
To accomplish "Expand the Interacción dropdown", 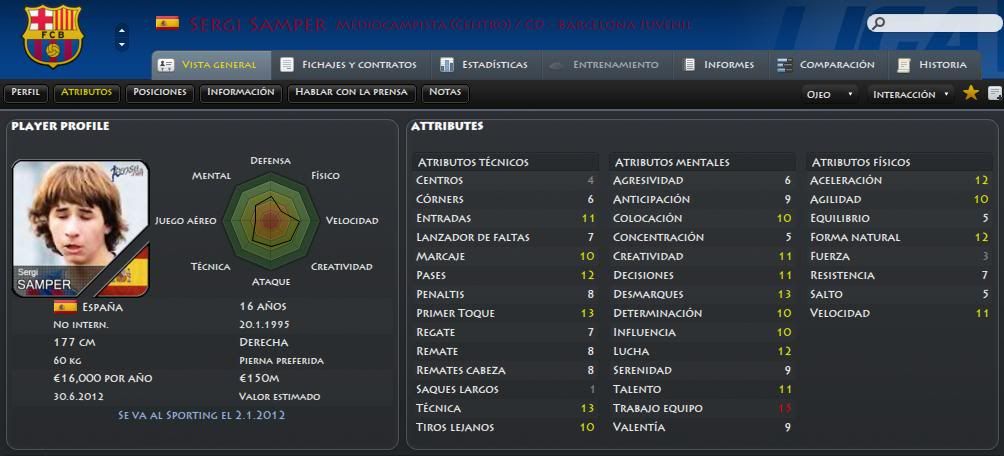I will (x=911, y=94).
